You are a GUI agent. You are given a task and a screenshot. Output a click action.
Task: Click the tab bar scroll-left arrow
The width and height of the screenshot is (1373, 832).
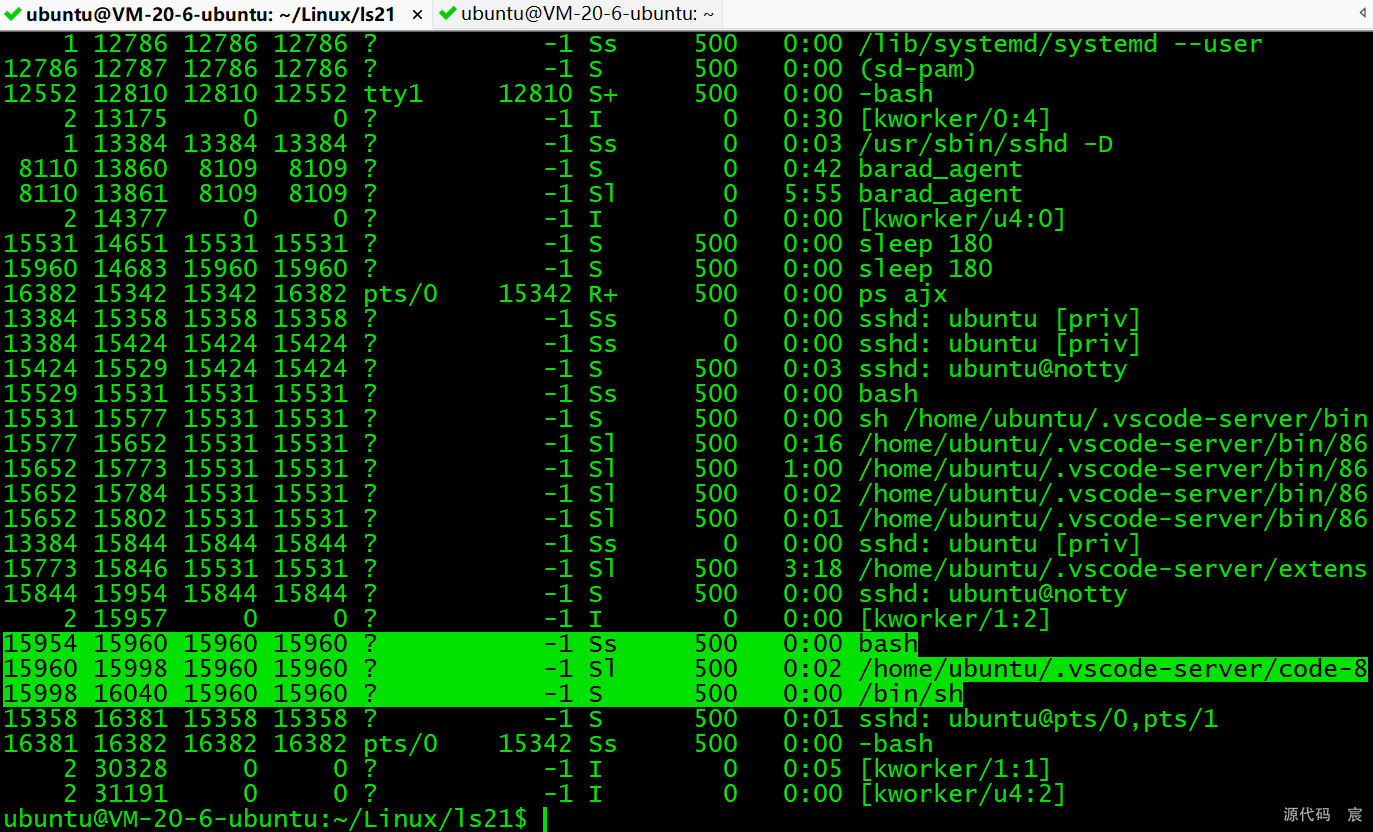point(1362,13)
